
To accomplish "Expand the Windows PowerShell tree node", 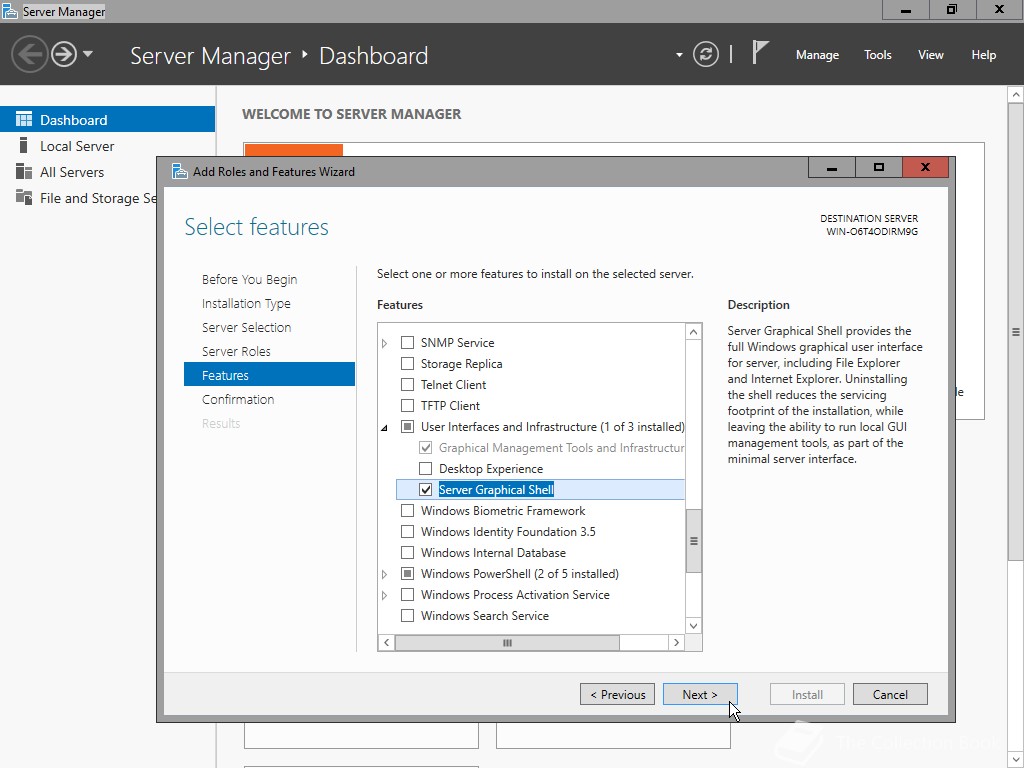I will coord(385,574).
